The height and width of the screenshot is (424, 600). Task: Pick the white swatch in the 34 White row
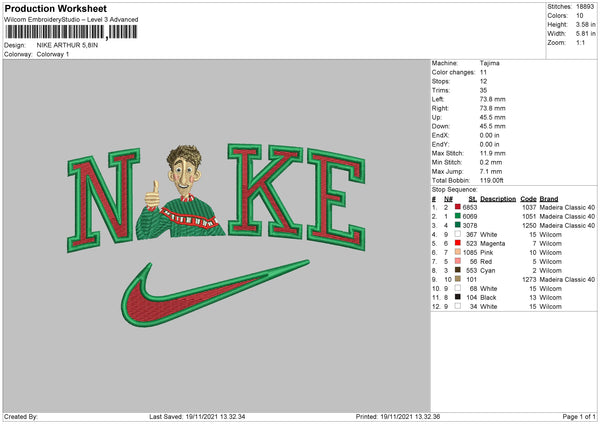[x=458, y=306]
